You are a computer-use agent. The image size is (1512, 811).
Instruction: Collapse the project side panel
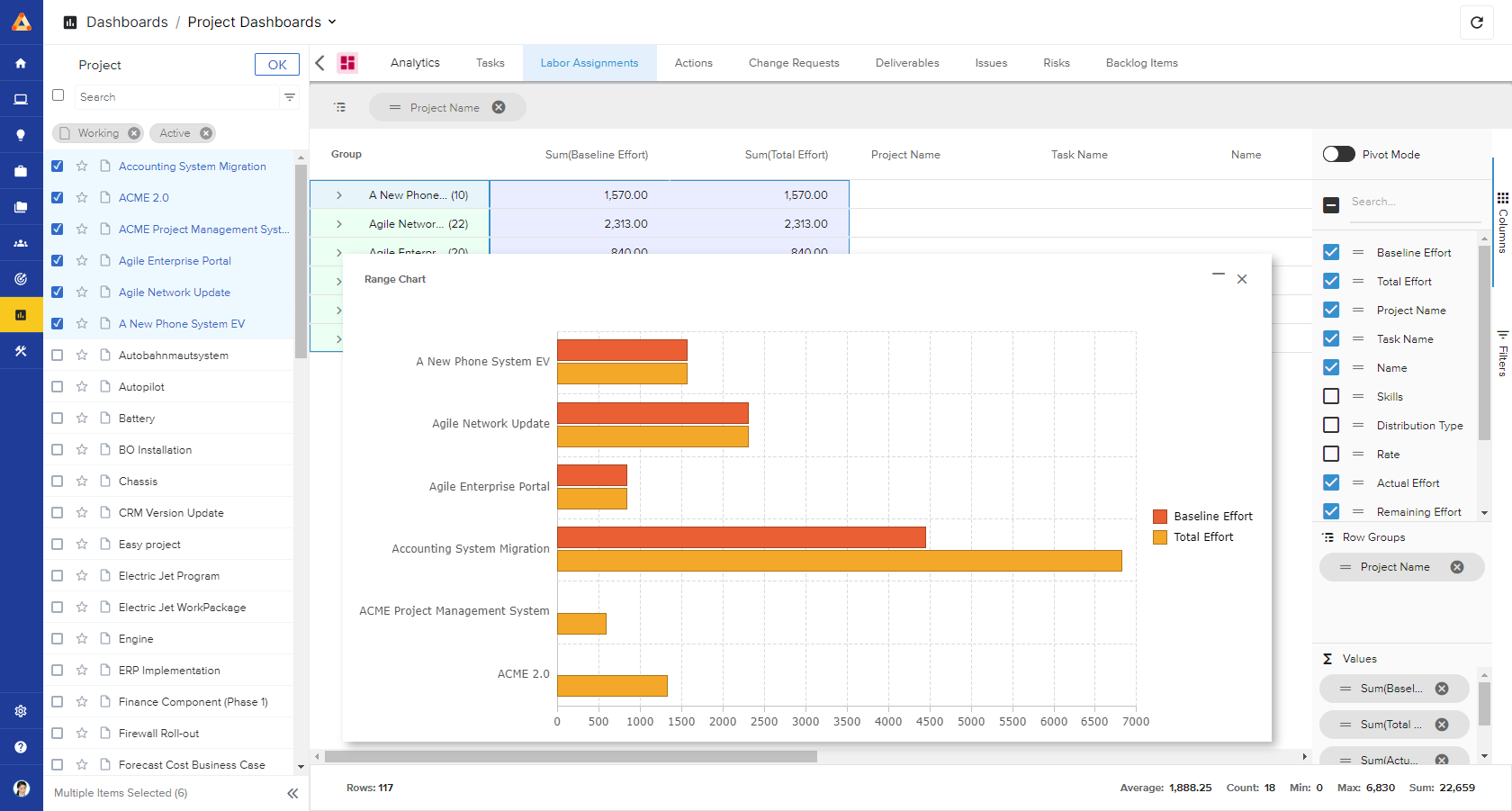click(x=292, y=793)
